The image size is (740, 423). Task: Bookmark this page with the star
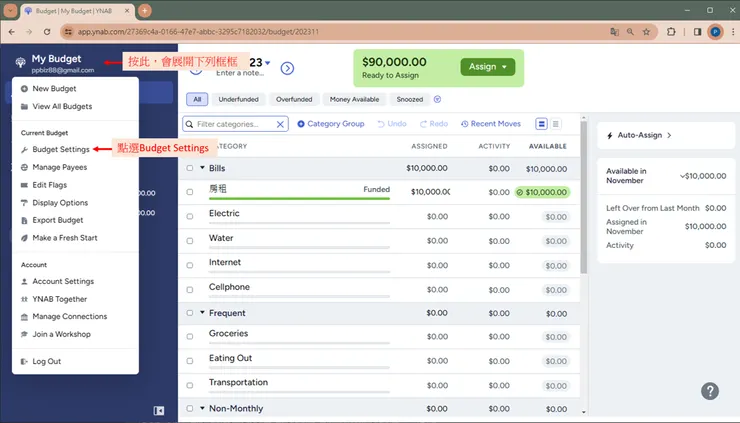point(646,32)
